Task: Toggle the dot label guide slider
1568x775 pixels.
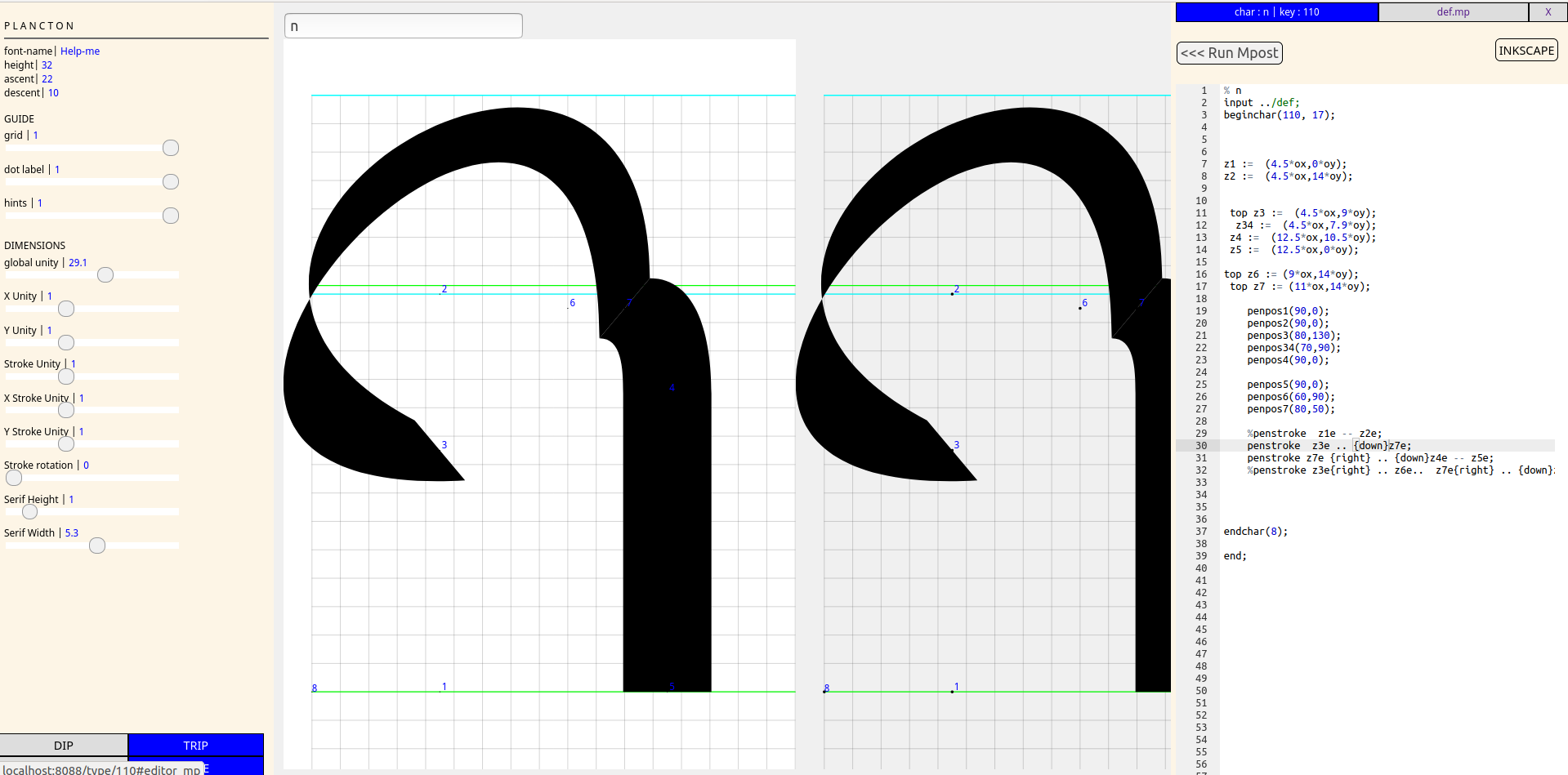Action: click(170, 181)
